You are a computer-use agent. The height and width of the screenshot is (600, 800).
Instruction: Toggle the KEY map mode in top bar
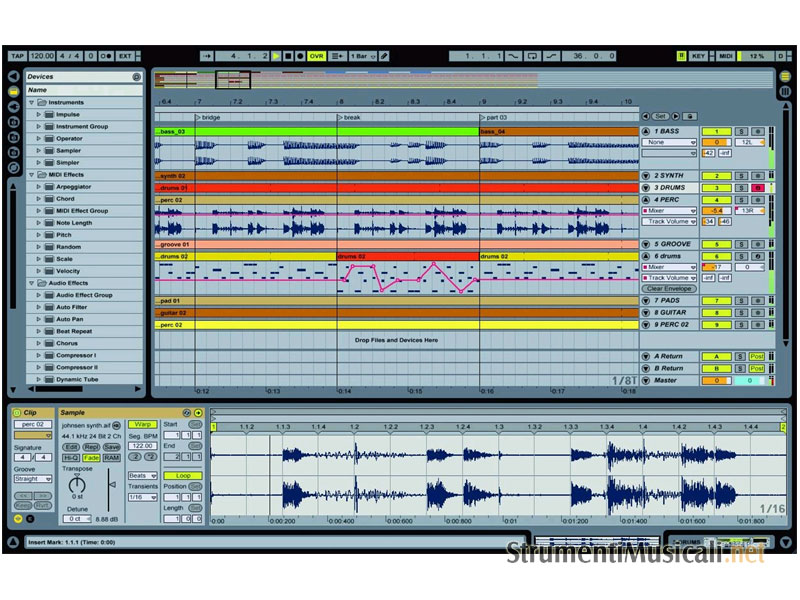coord(699,56)
